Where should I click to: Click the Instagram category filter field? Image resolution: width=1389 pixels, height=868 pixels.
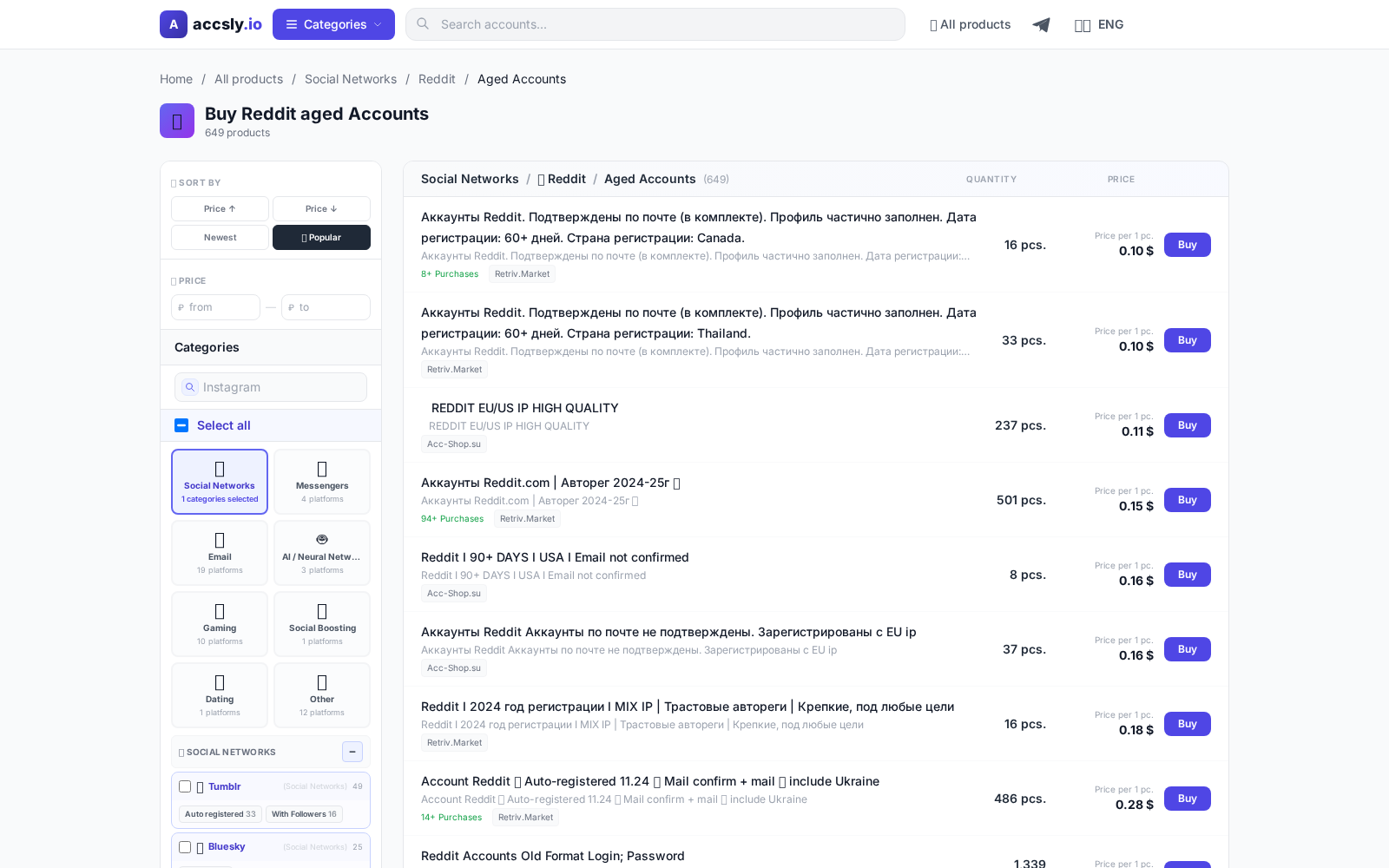271,387
